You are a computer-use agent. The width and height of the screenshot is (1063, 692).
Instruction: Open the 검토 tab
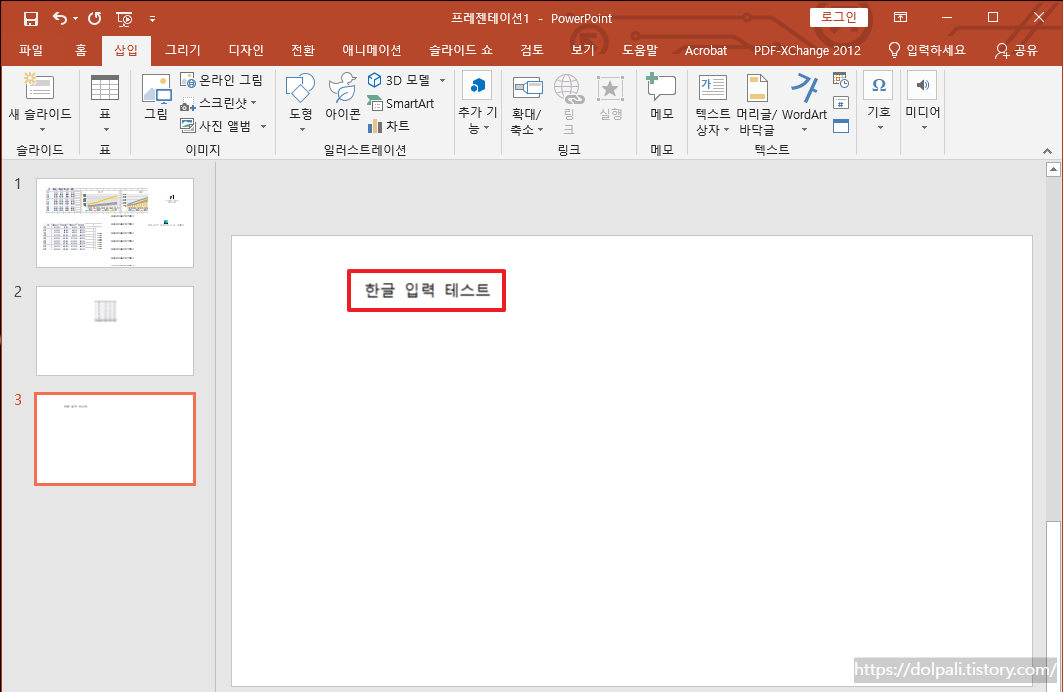coord(532,50)
